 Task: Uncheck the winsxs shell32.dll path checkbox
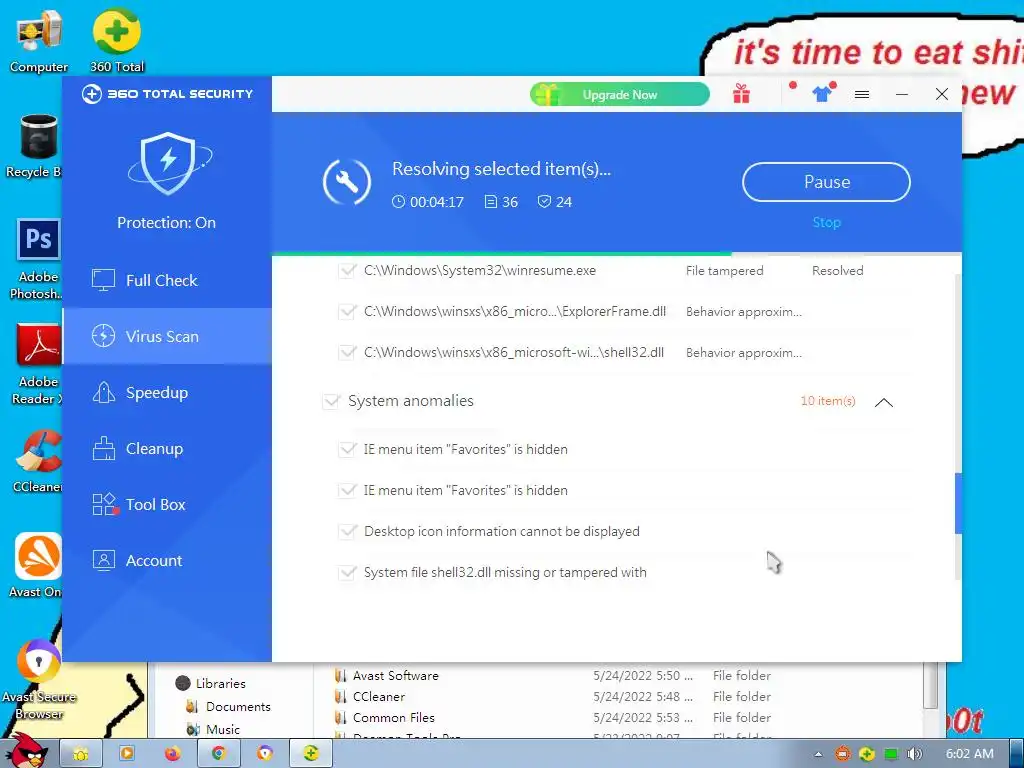pyautogui.click(x=347, y=353)
